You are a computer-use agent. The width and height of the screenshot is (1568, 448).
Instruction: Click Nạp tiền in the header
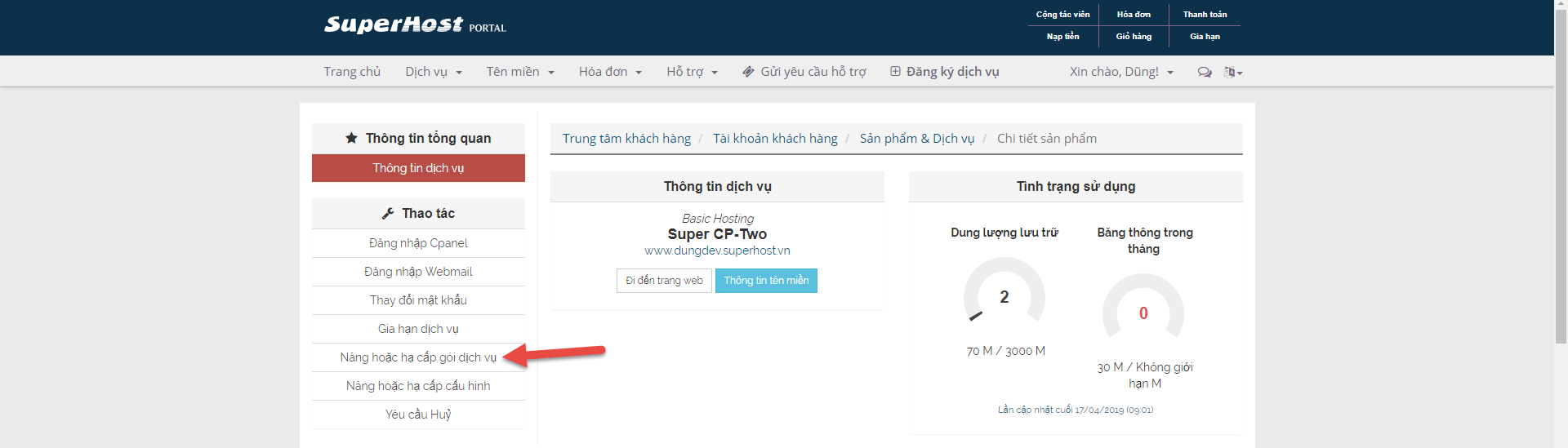(x=1062, y=37)
